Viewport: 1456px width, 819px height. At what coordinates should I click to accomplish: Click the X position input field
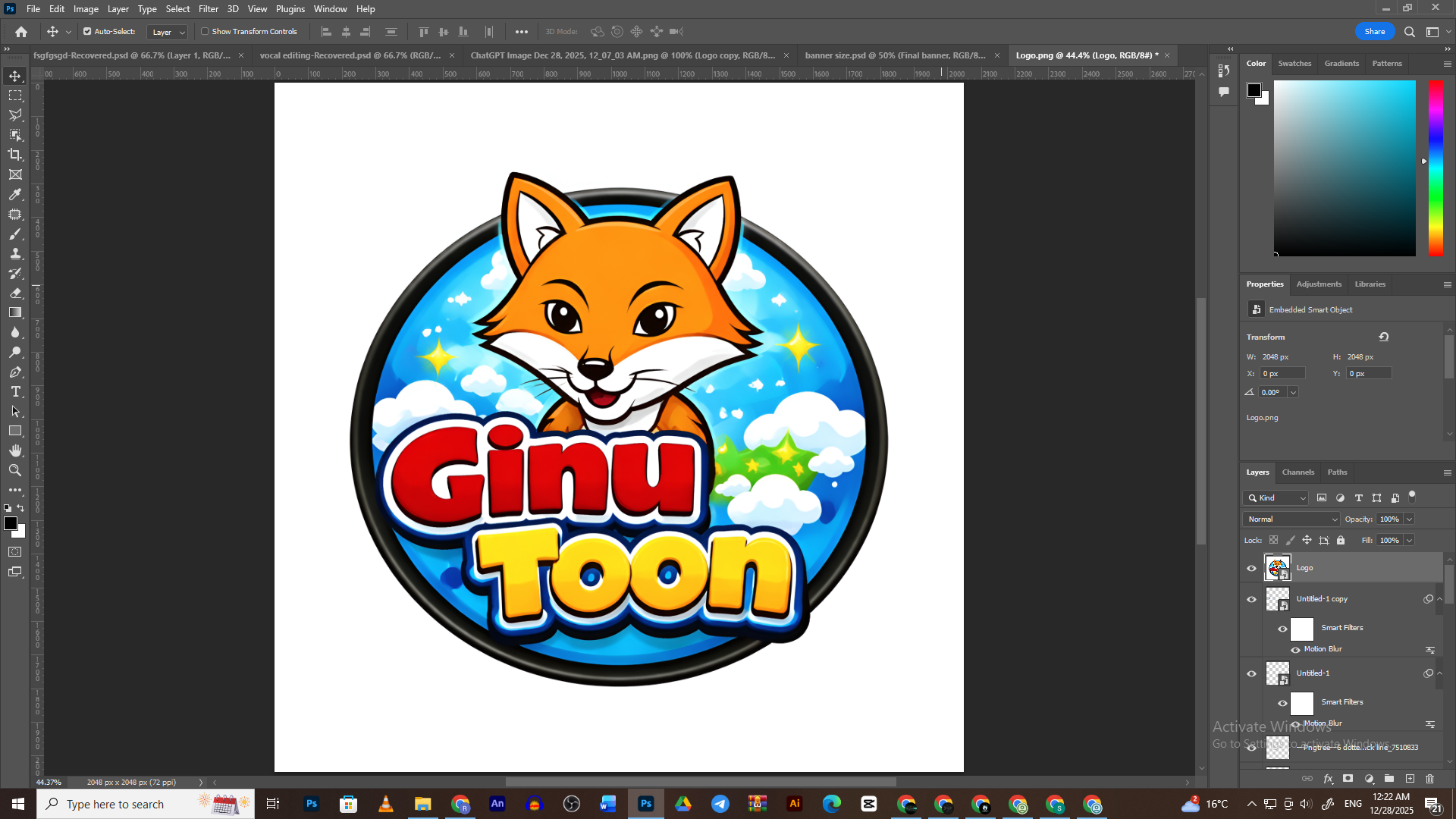click(1282, 374)
